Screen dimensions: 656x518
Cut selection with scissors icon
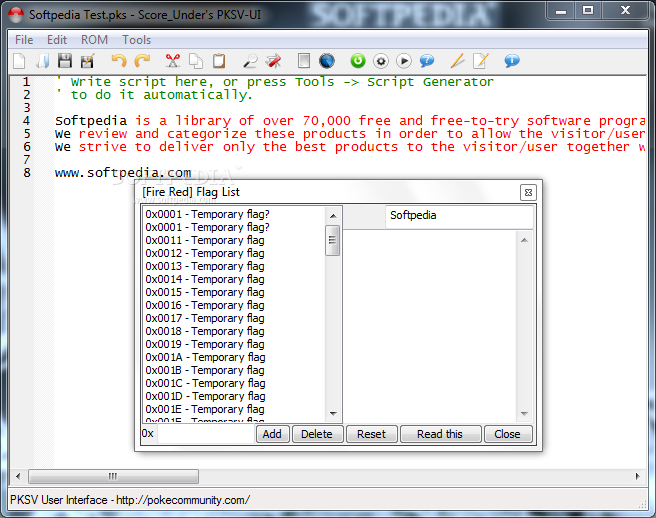pos(172,61)
